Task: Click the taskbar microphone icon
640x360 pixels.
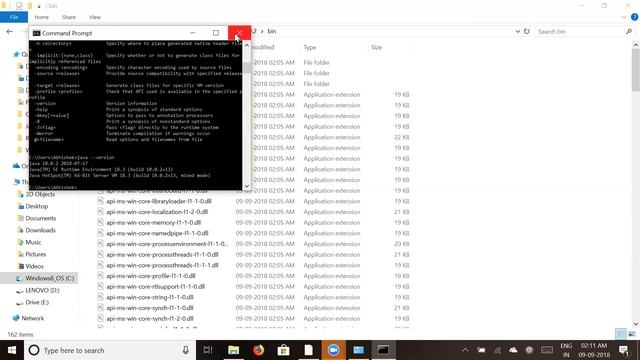Action: coord(185,350)
